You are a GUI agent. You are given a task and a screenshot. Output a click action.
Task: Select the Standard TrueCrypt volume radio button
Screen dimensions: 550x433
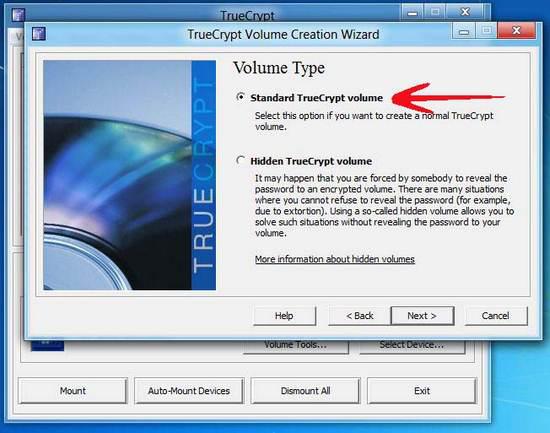[x=241, y=97]
